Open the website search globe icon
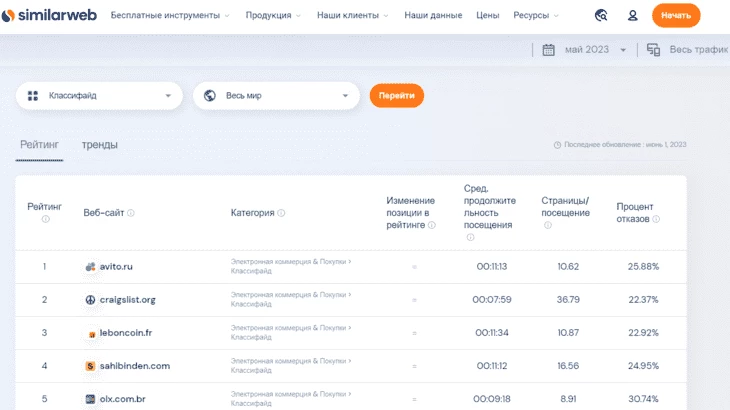Image resolution: width=730 pixels, height=410 pixels. tap(601, 15)
